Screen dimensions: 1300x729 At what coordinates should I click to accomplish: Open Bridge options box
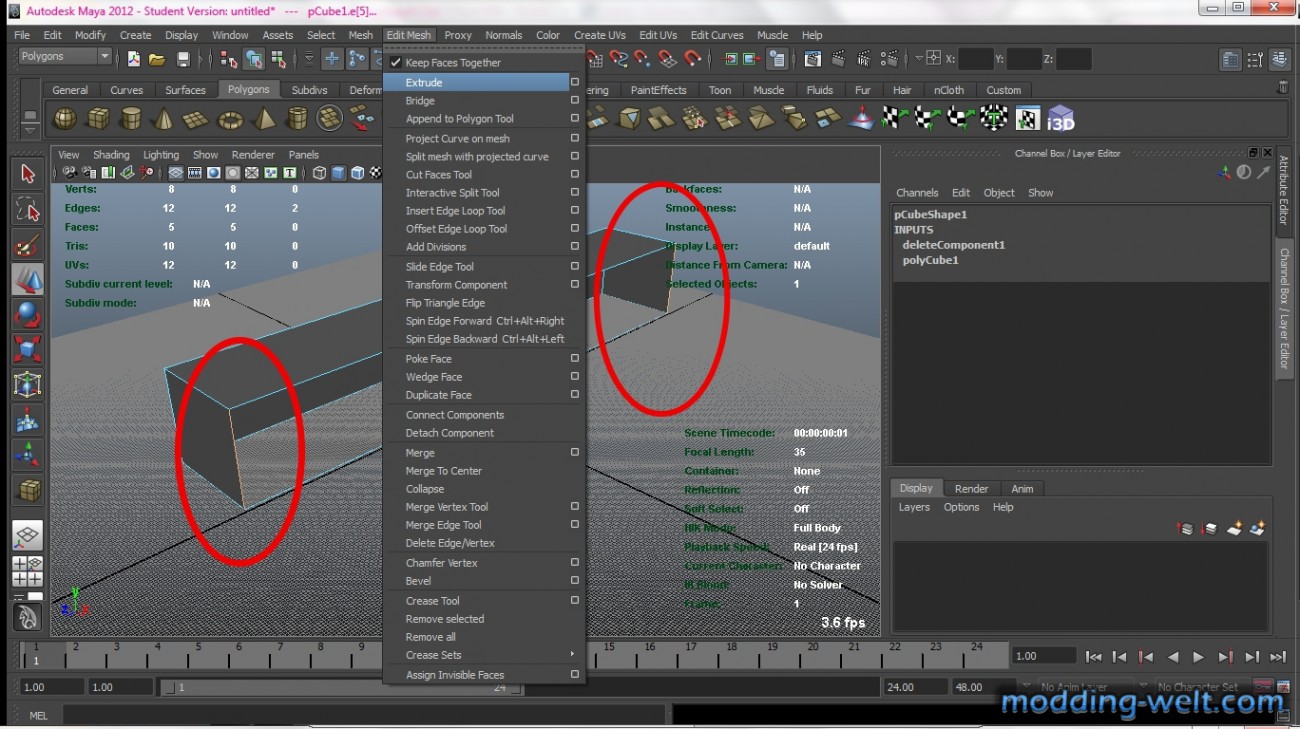point(575,100)
